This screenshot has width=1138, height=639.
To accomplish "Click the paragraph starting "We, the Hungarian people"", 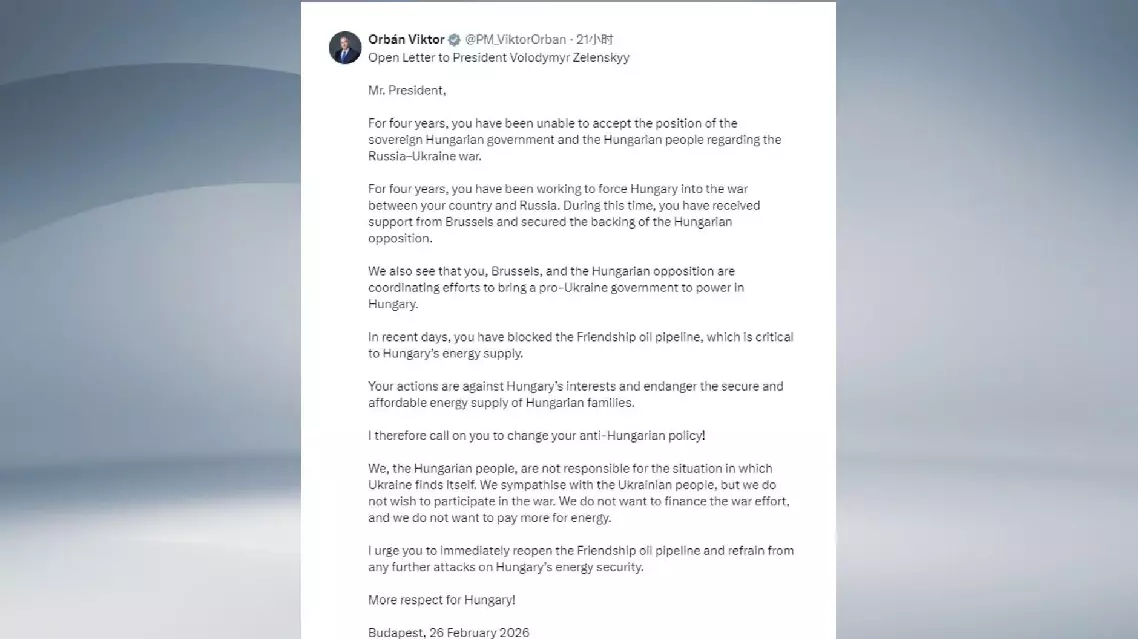I will (578, 493).
